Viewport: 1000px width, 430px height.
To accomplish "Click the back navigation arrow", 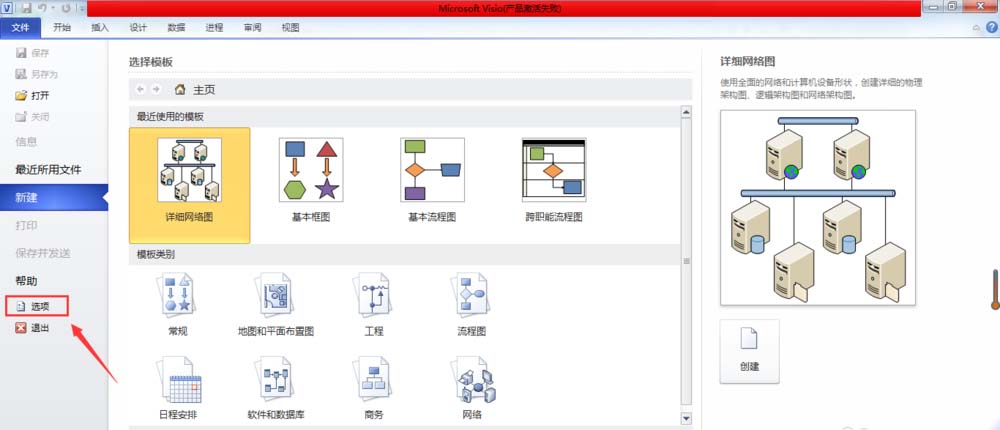I will tap(140, 89).
